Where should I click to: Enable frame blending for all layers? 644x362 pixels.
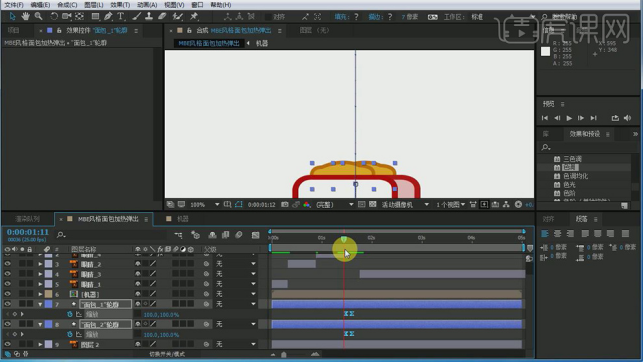225,235
